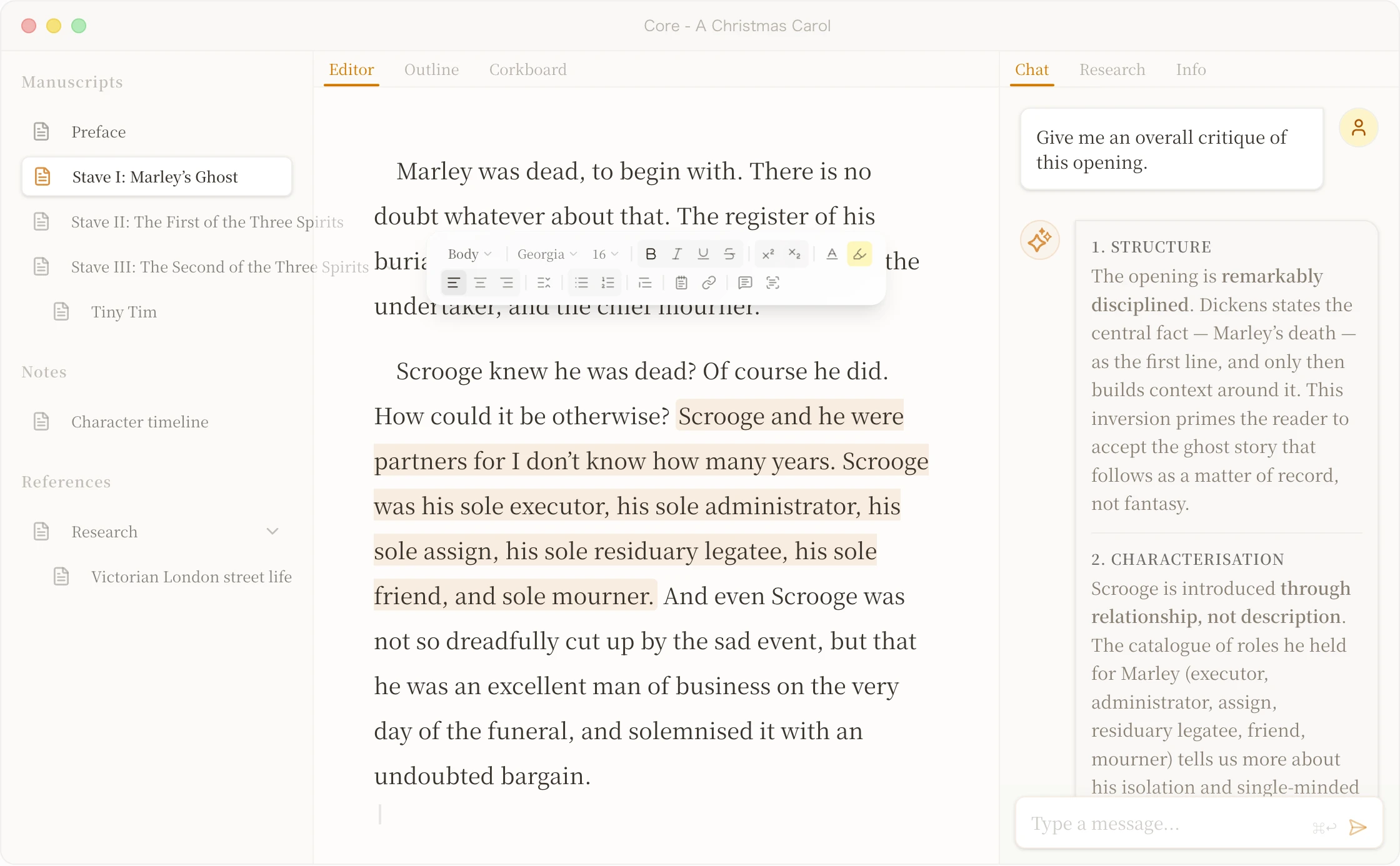
Task: Click the AI assistant sparkle icon
Action: [x=1040, y=240]
